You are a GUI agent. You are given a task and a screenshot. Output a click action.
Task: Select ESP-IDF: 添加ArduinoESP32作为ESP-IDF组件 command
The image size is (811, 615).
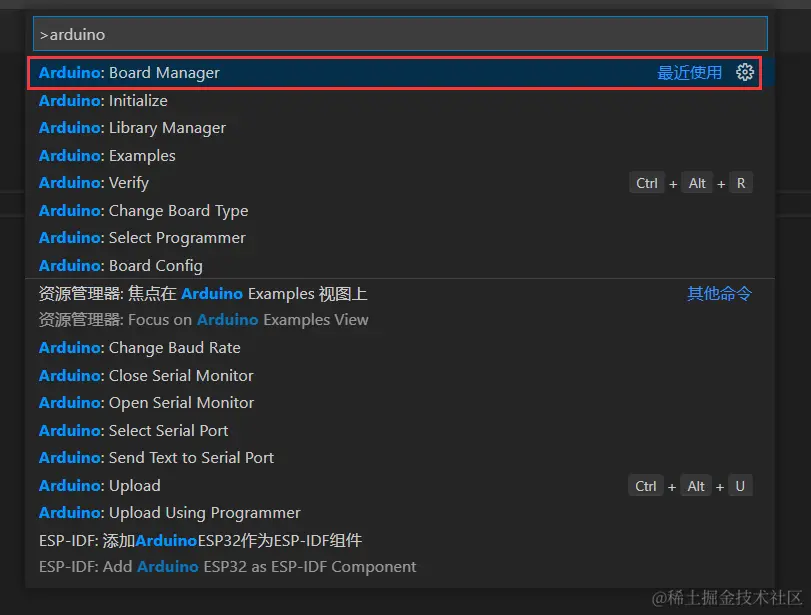(x=400, y=553)
